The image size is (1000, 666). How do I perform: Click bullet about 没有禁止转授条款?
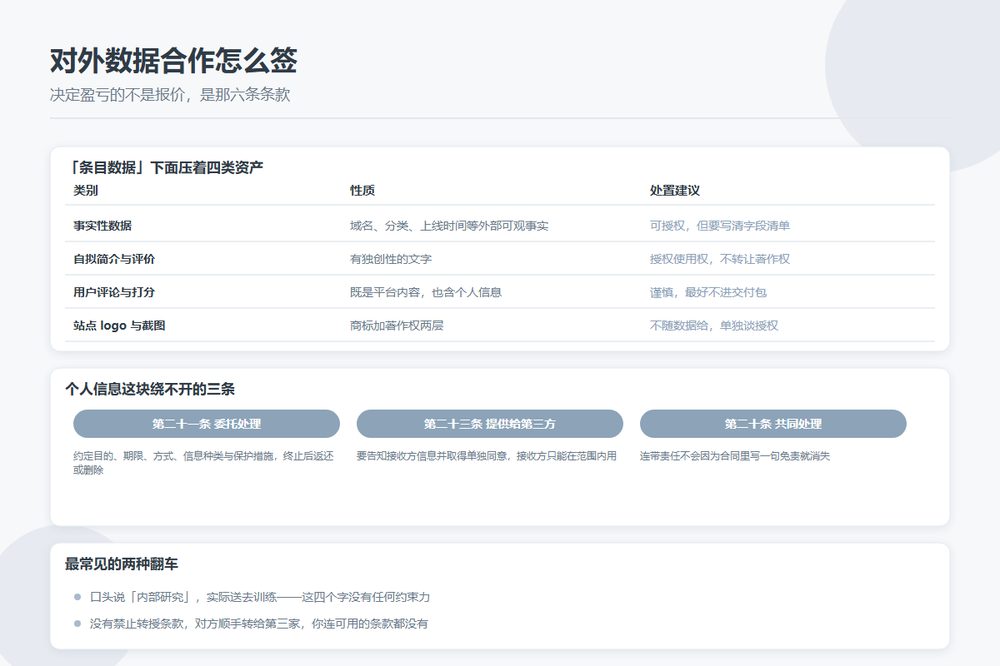click(x=258, y=623)
